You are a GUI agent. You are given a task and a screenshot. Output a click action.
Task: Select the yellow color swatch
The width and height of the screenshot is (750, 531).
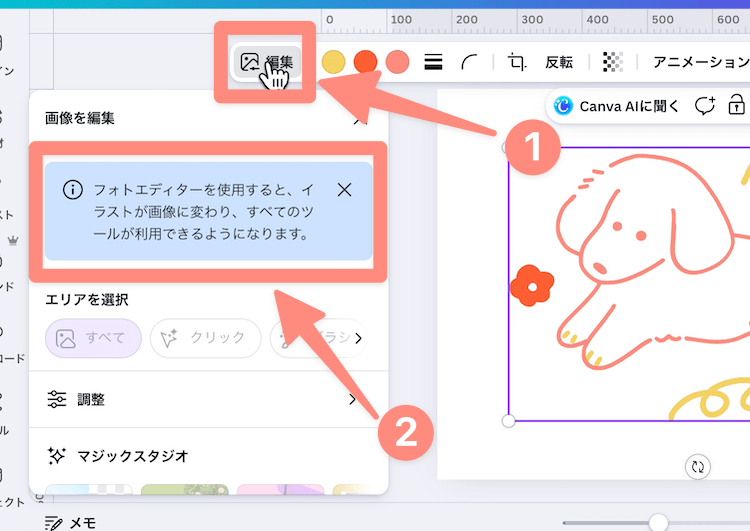[x=333, y=62]
